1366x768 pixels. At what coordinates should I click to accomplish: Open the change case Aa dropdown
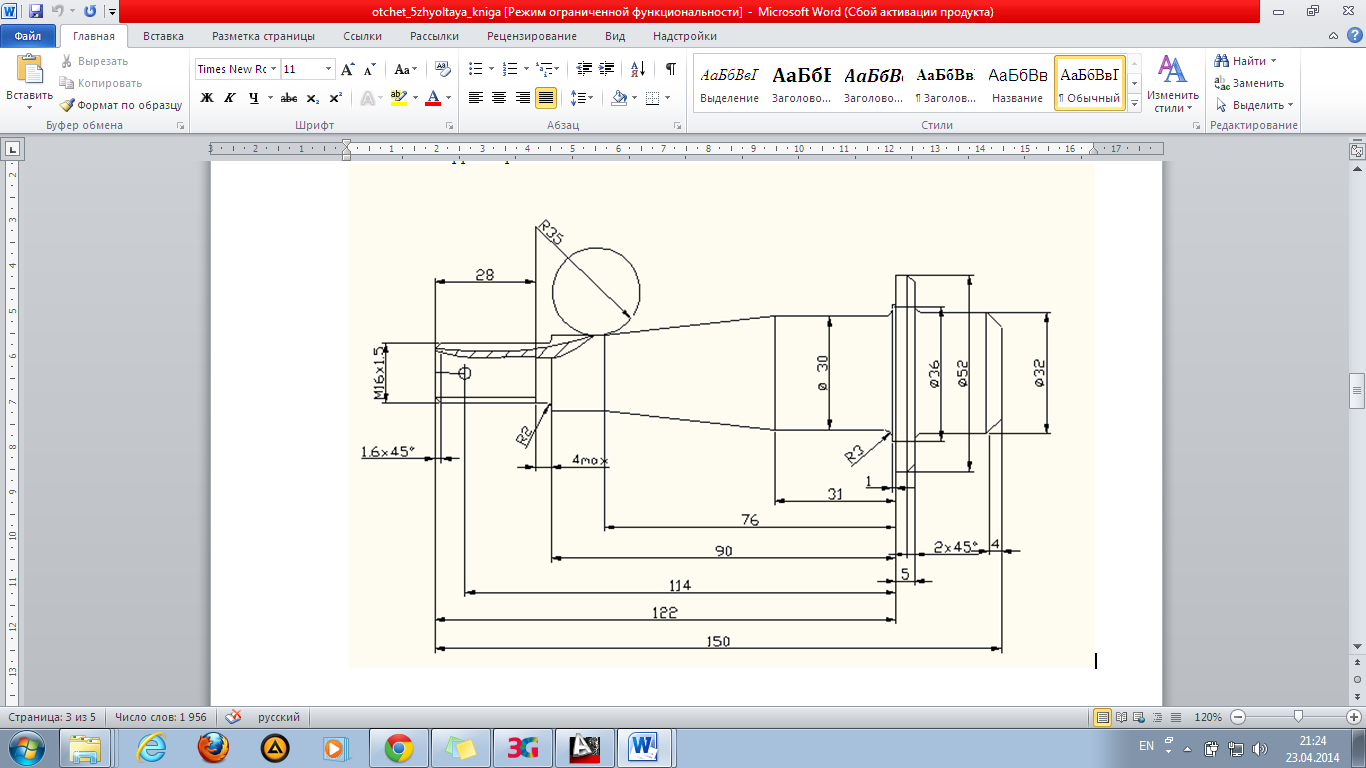[x=405, y=69]
